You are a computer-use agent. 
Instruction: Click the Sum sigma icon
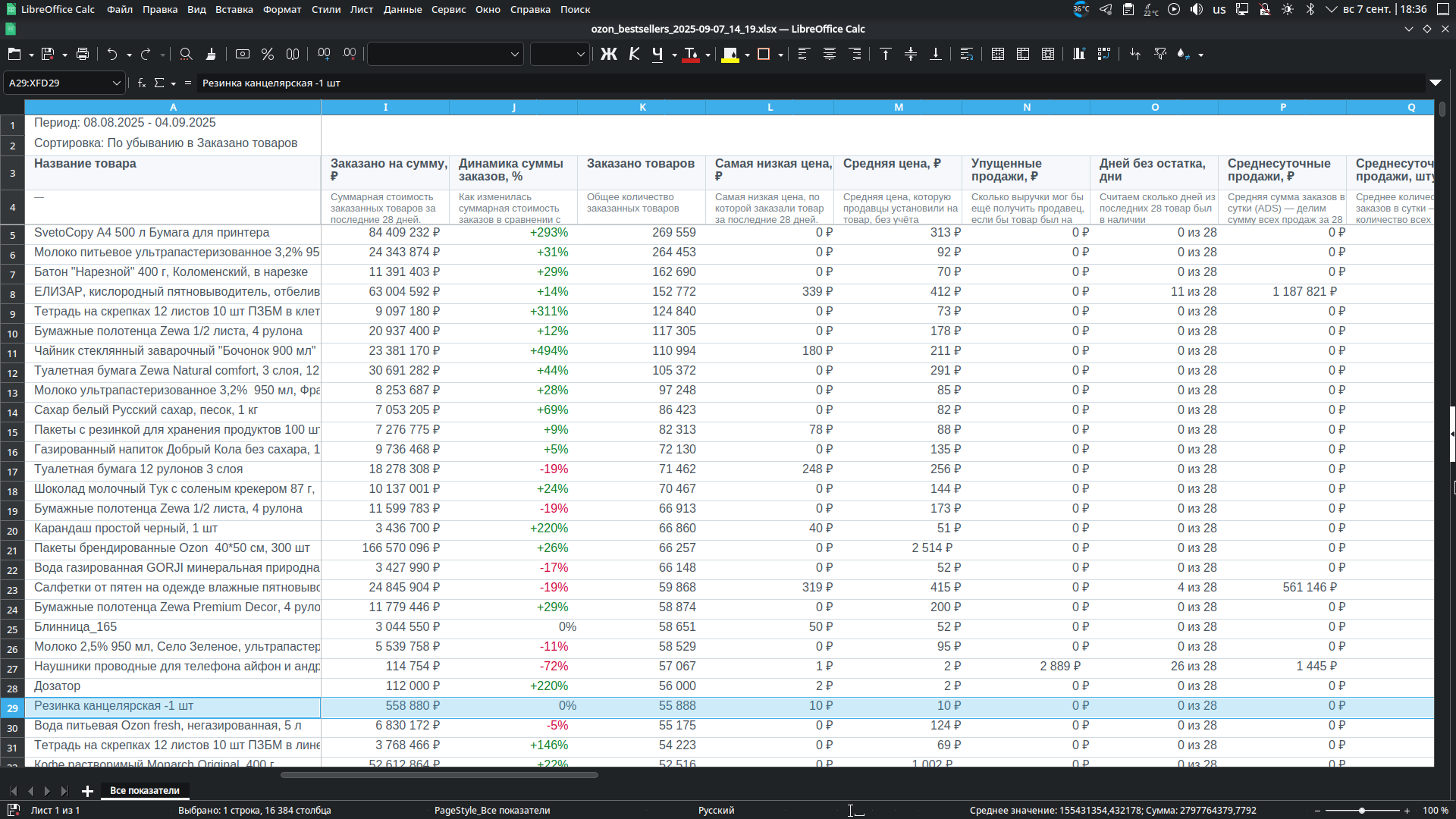159,83
